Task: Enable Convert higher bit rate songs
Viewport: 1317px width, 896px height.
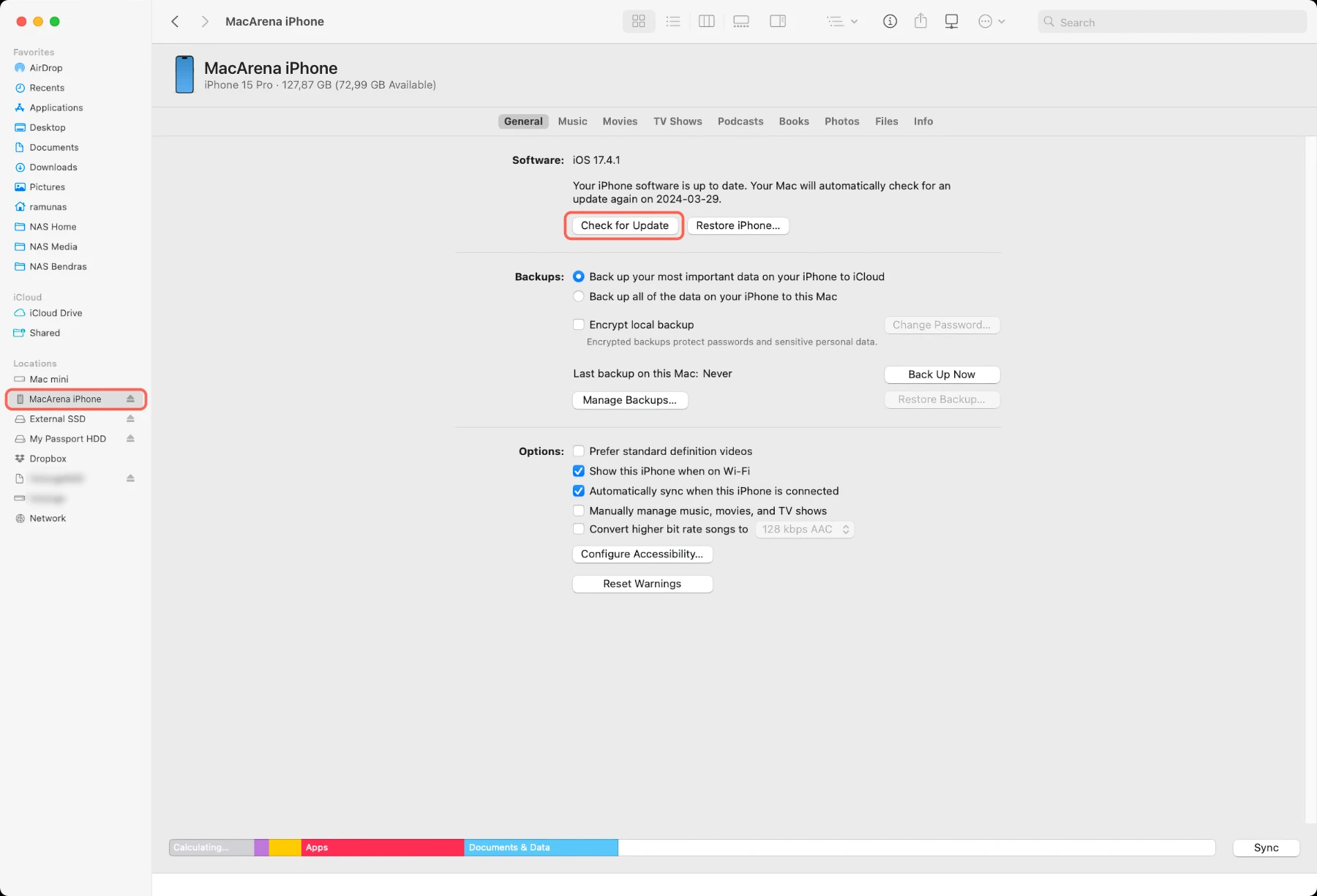Action: 579,529
